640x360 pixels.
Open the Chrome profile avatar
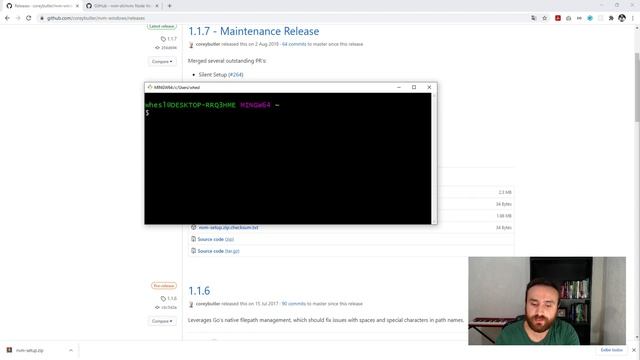(x=622, y=18)
